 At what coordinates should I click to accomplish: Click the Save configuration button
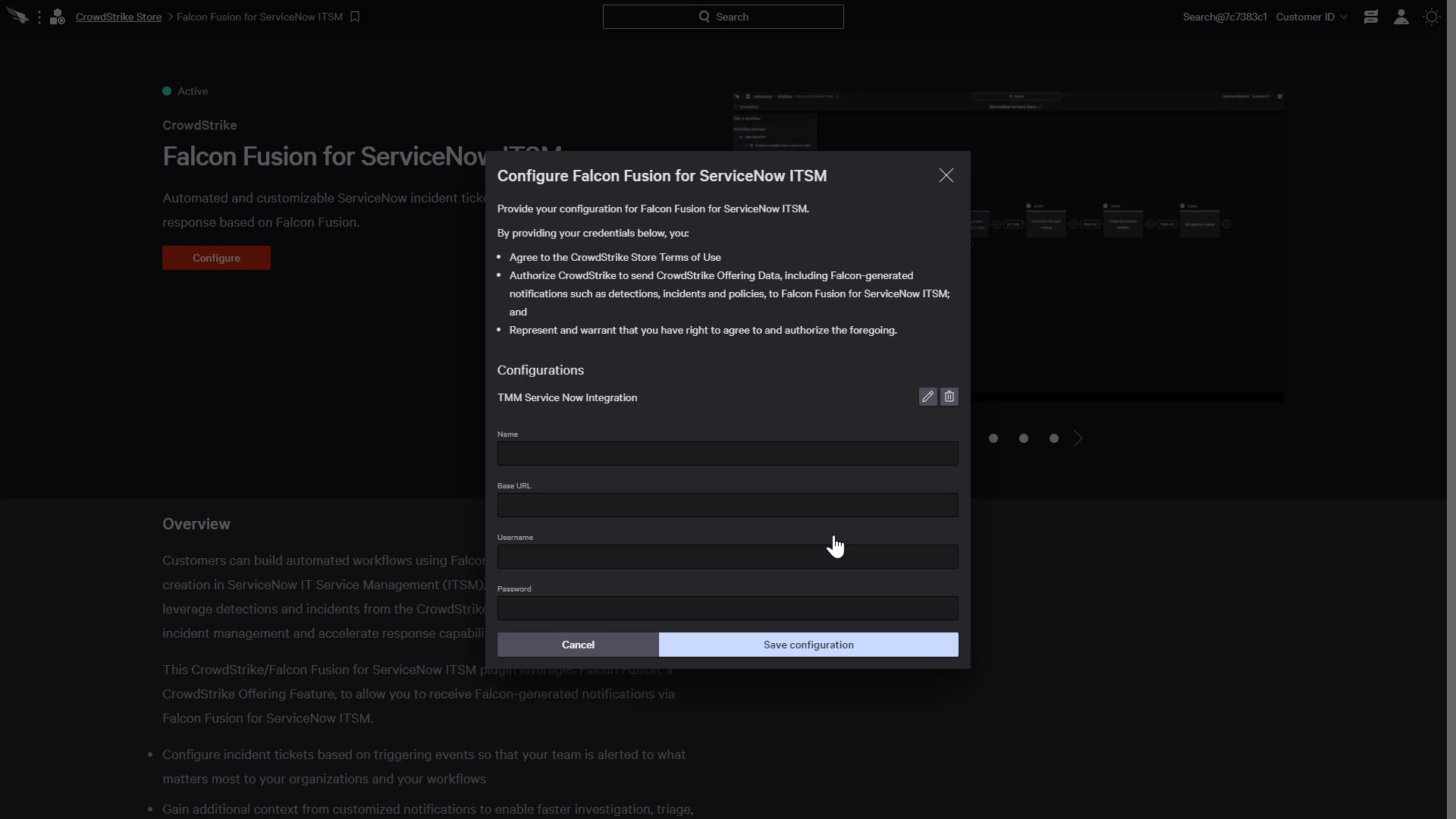[808, 644]
